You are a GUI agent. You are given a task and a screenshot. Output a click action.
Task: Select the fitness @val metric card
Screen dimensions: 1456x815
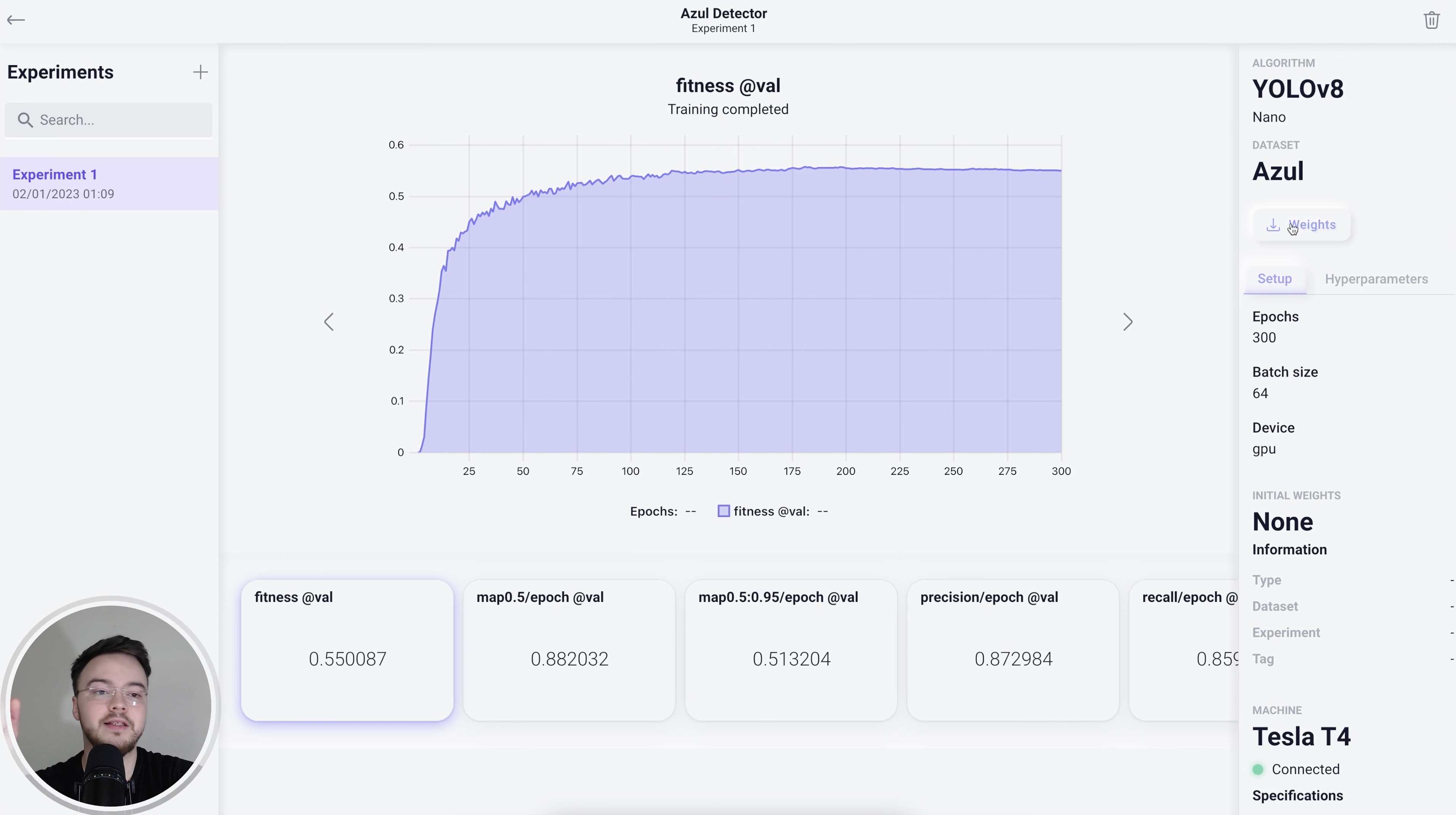[347, 650]
